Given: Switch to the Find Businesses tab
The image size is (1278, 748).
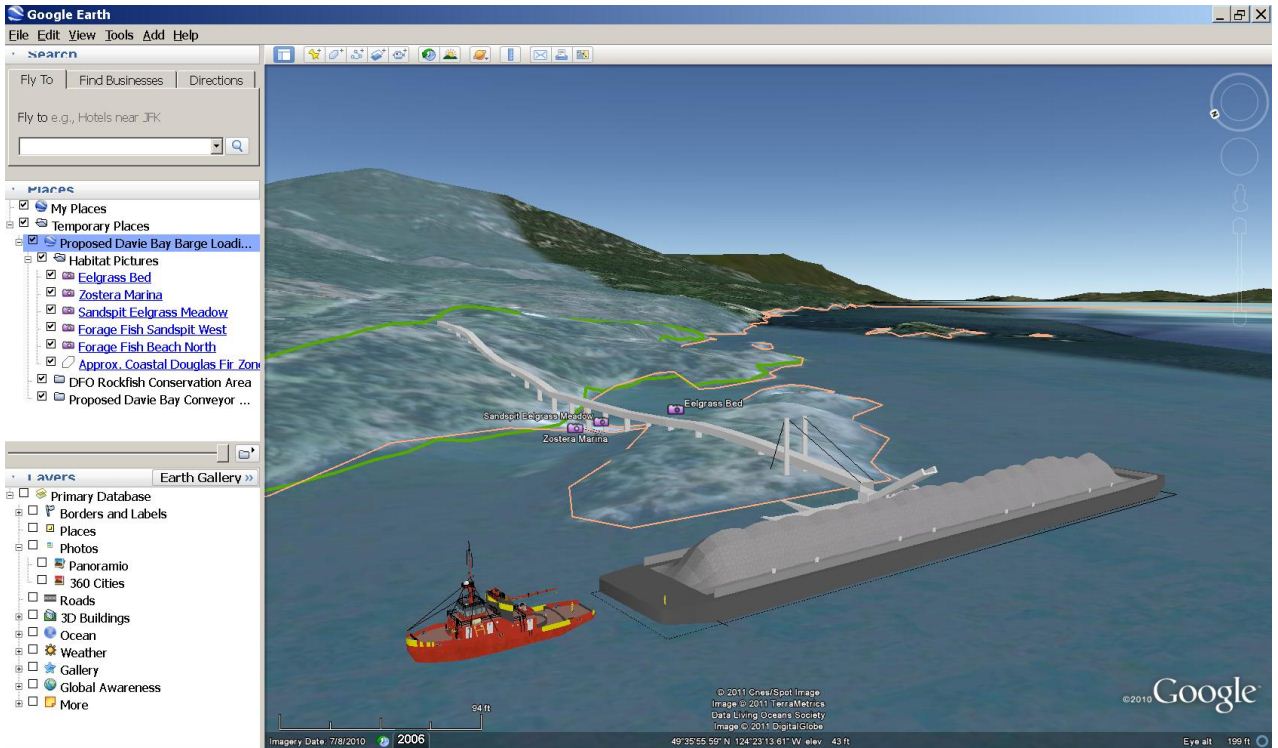Looking at the screenshot, I should pyautogui.click(x=123, y=80).
